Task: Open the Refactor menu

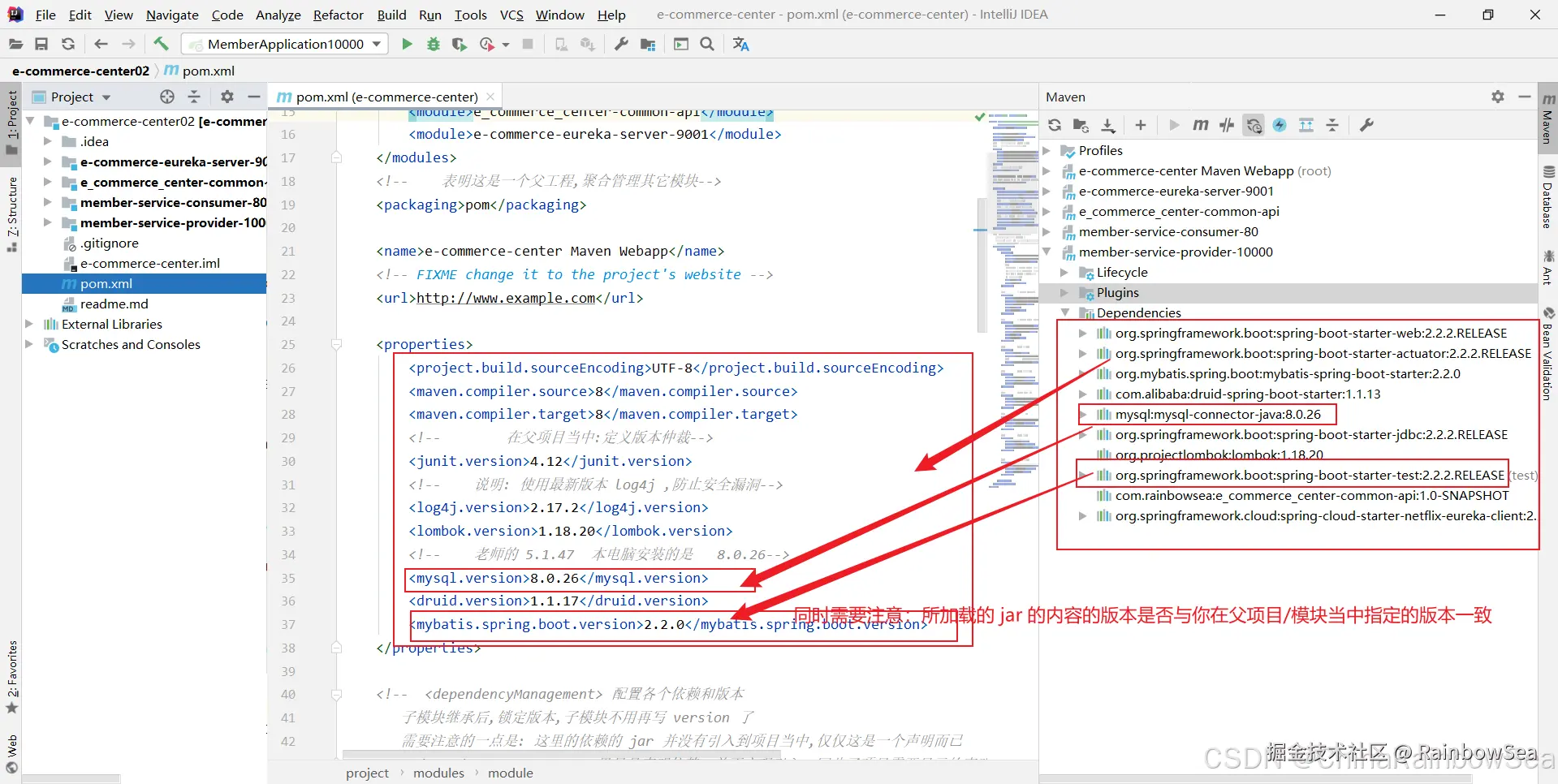Action: pos(339,15)
